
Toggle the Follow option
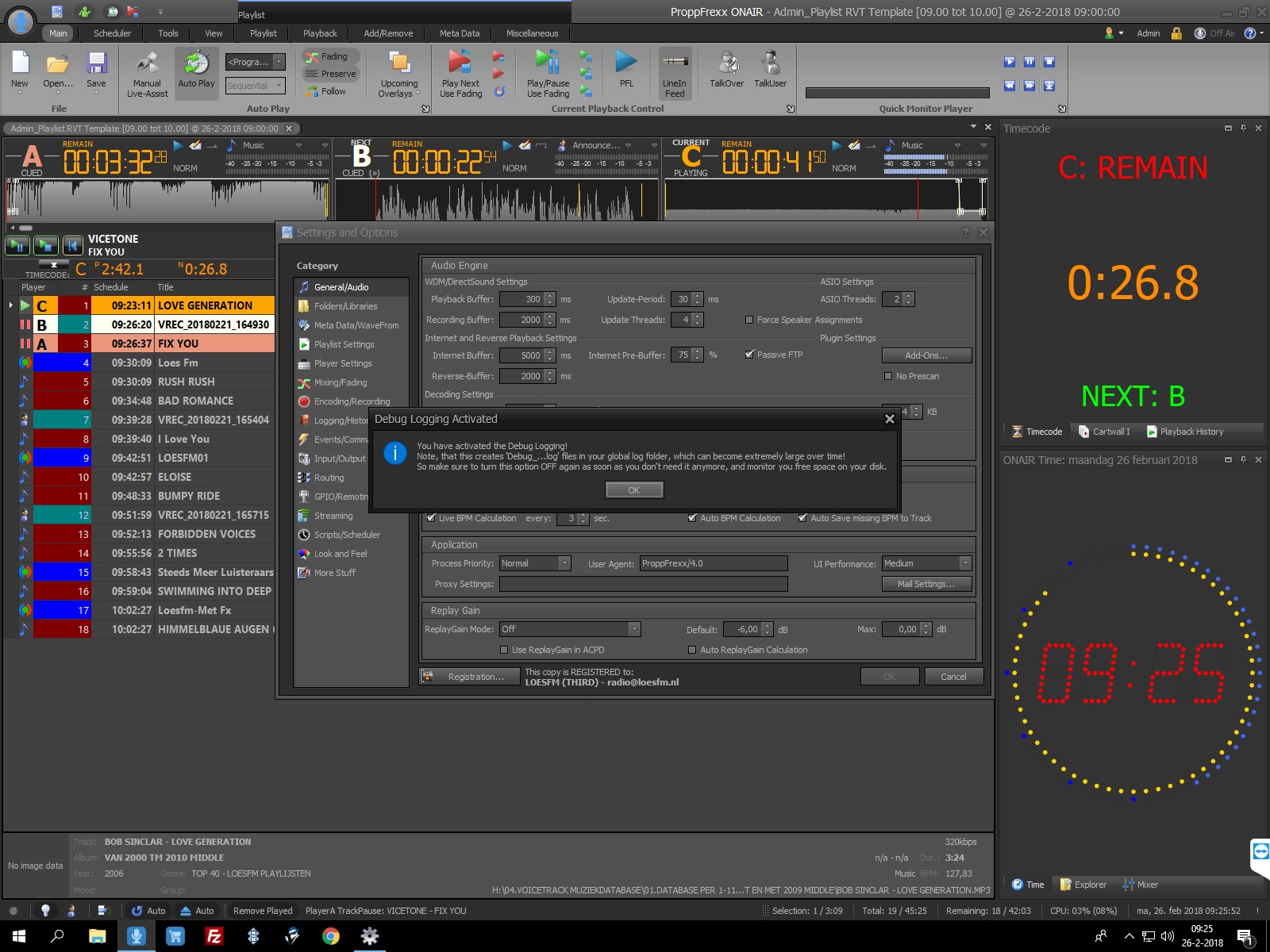[326, 91]
